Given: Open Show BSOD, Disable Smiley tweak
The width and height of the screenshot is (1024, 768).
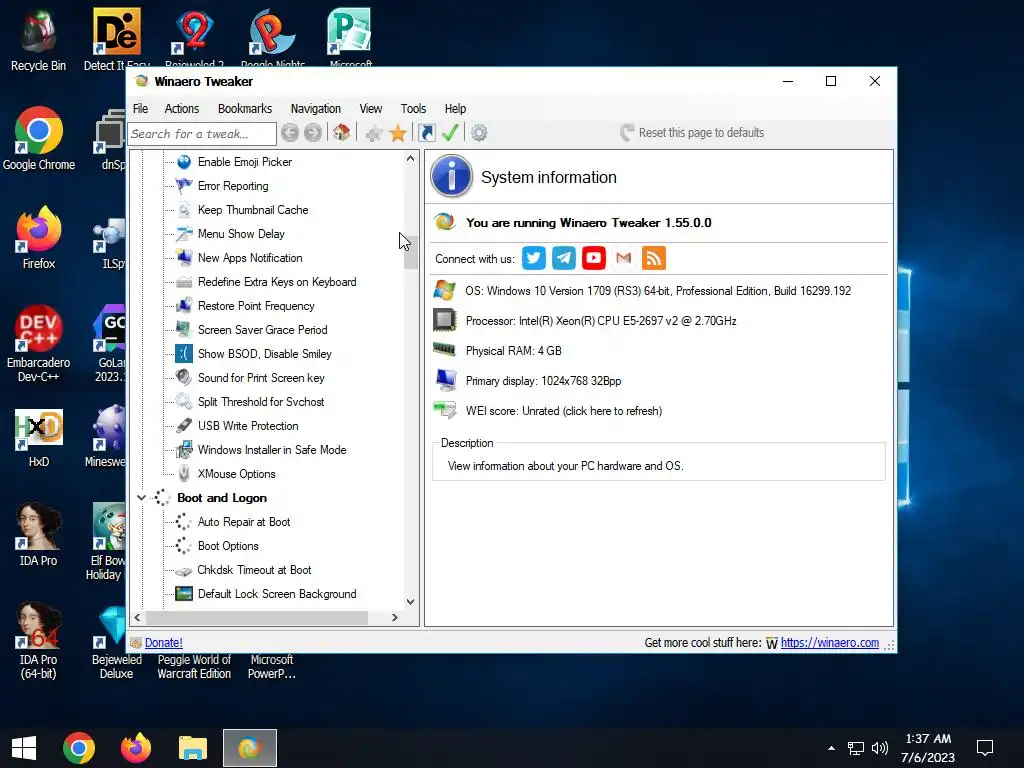Looking at the screenshot, I should (264, 354).
